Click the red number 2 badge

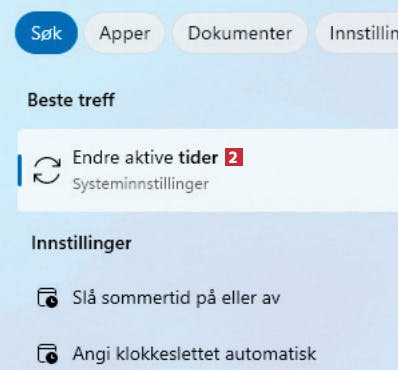click(234, 157)
